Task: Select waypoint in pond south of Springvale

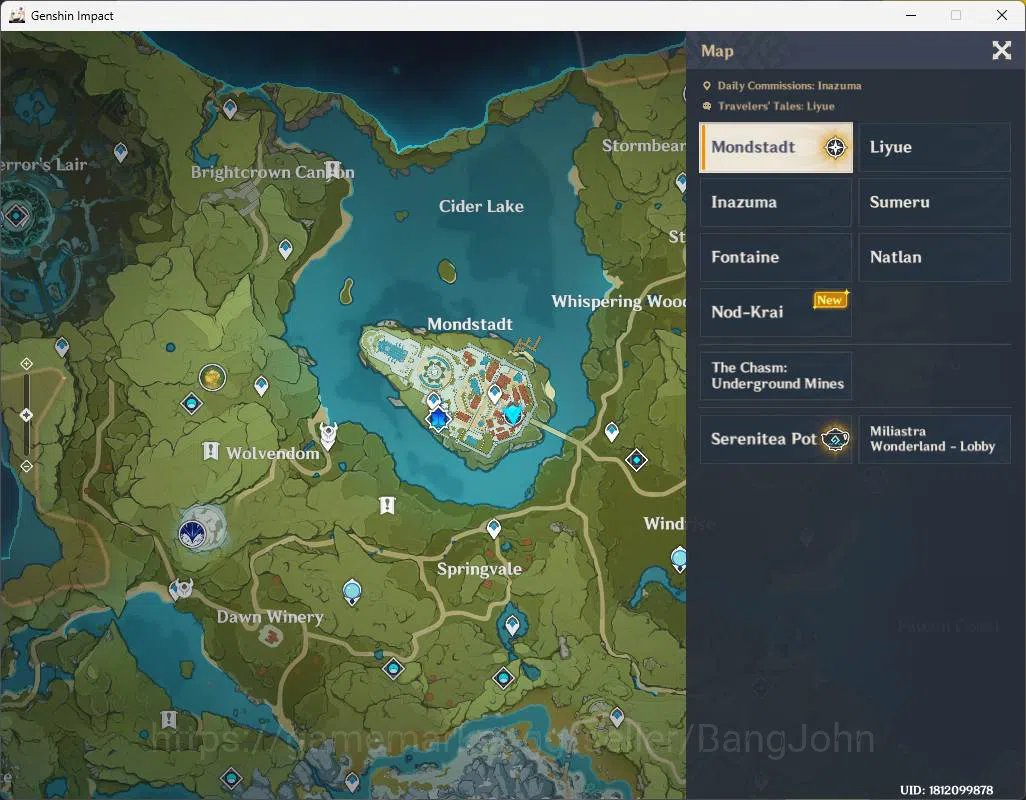Action: (x=512, y=626)
